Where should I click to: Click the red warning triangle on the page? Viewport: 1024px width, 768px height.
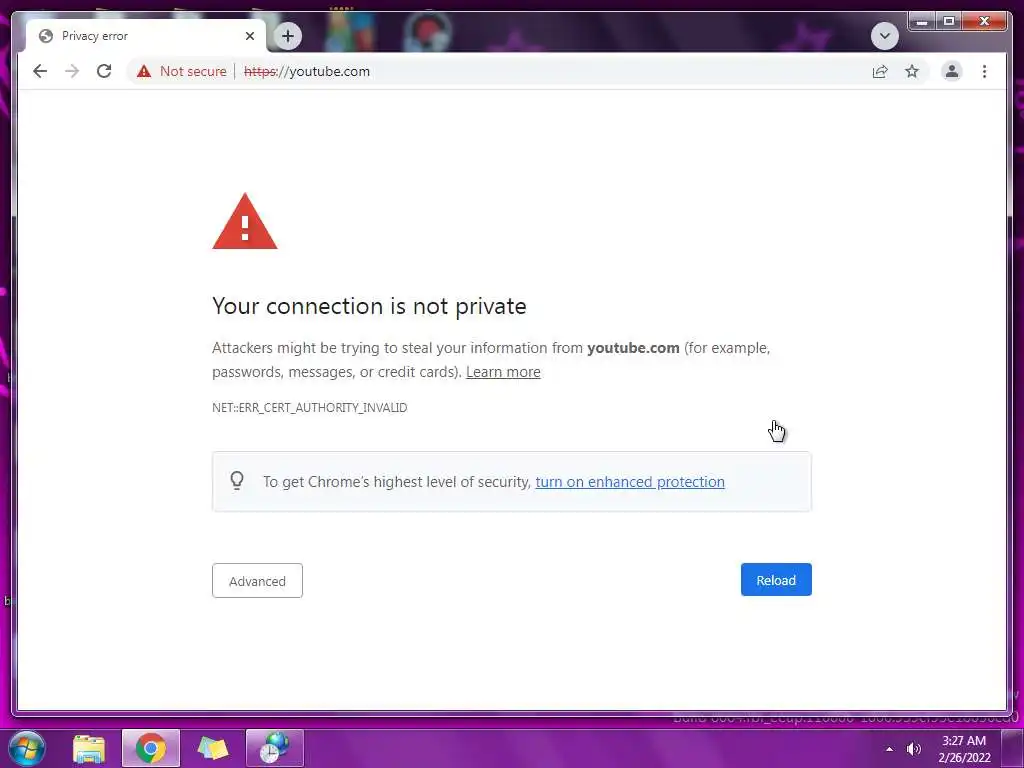pos(245,221)
